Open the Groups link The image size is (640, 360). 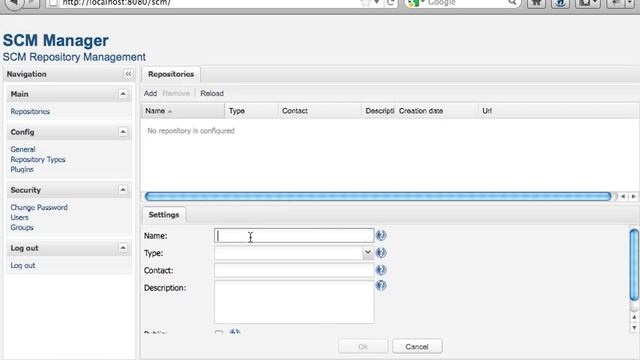[22, 227]
